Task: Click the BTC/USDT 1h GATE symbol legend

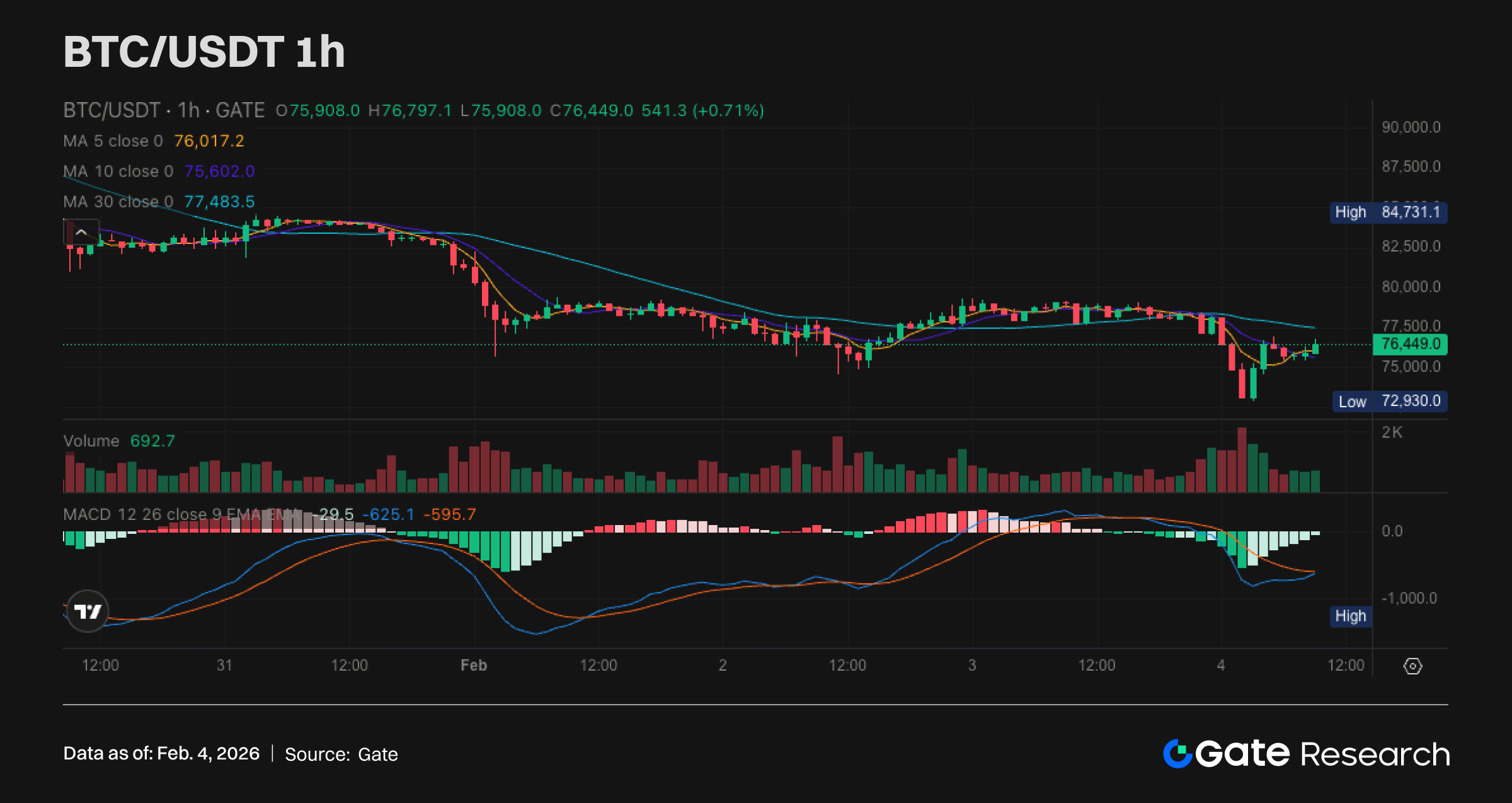Action: pos(164,111)
